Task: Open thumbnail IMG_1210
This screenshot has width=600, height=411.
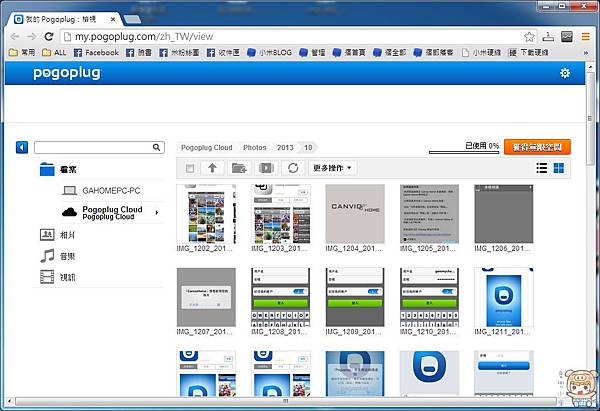Action: [x=429, y=297]
